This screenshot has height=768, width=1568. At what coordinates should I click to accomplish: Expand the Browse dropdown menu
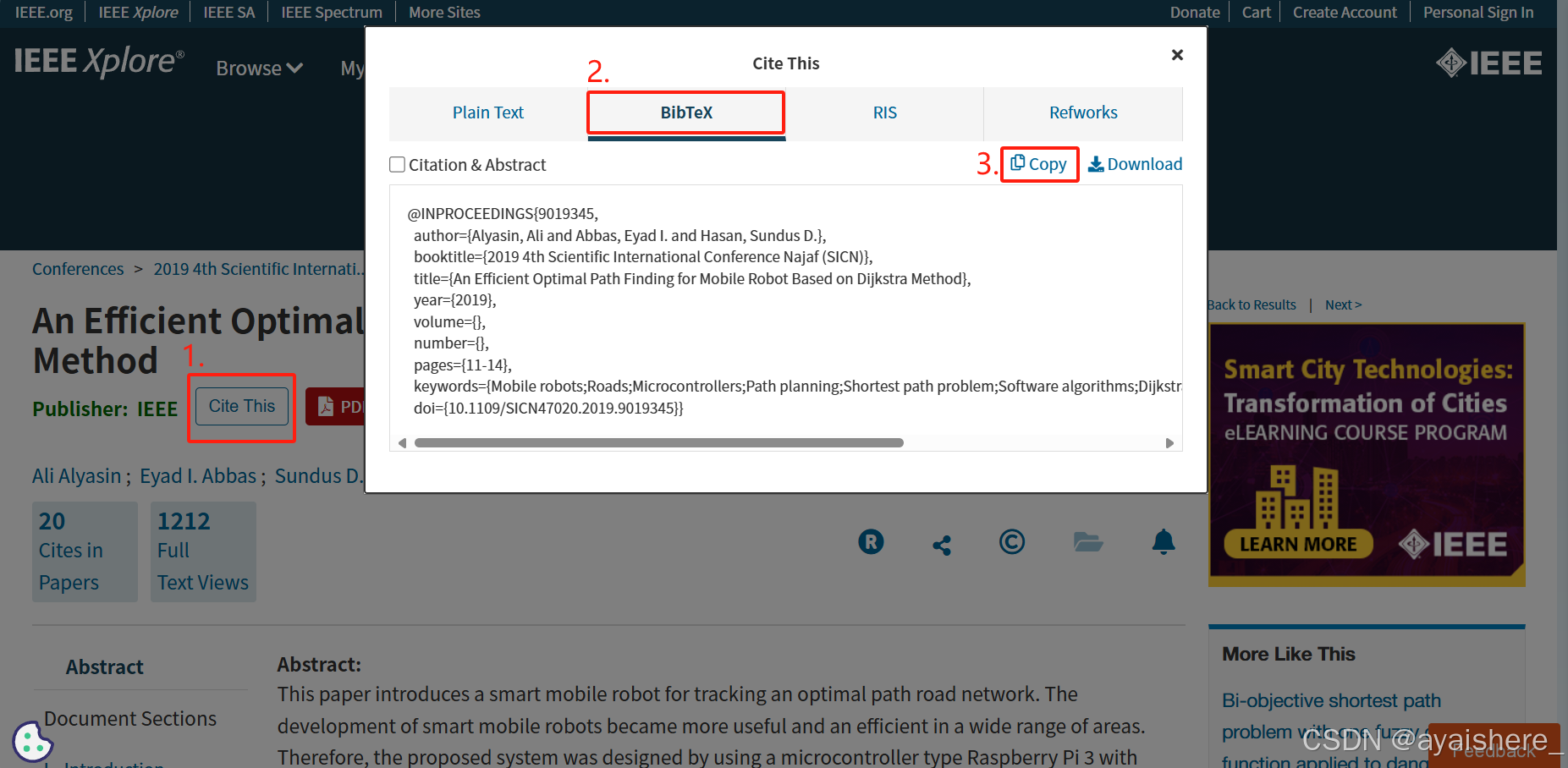(x=259, y=69)
